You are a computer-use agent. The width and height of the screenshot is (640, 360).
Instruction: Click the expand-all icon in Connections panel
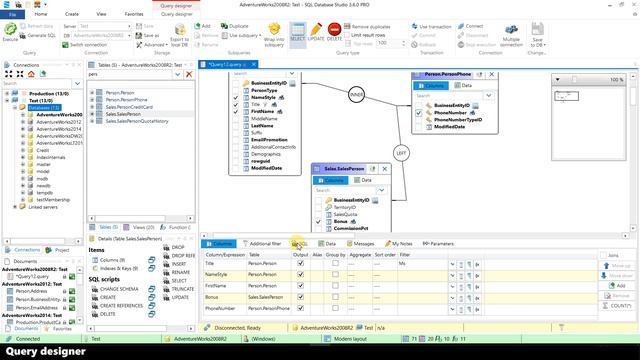[x=9, y=74]
